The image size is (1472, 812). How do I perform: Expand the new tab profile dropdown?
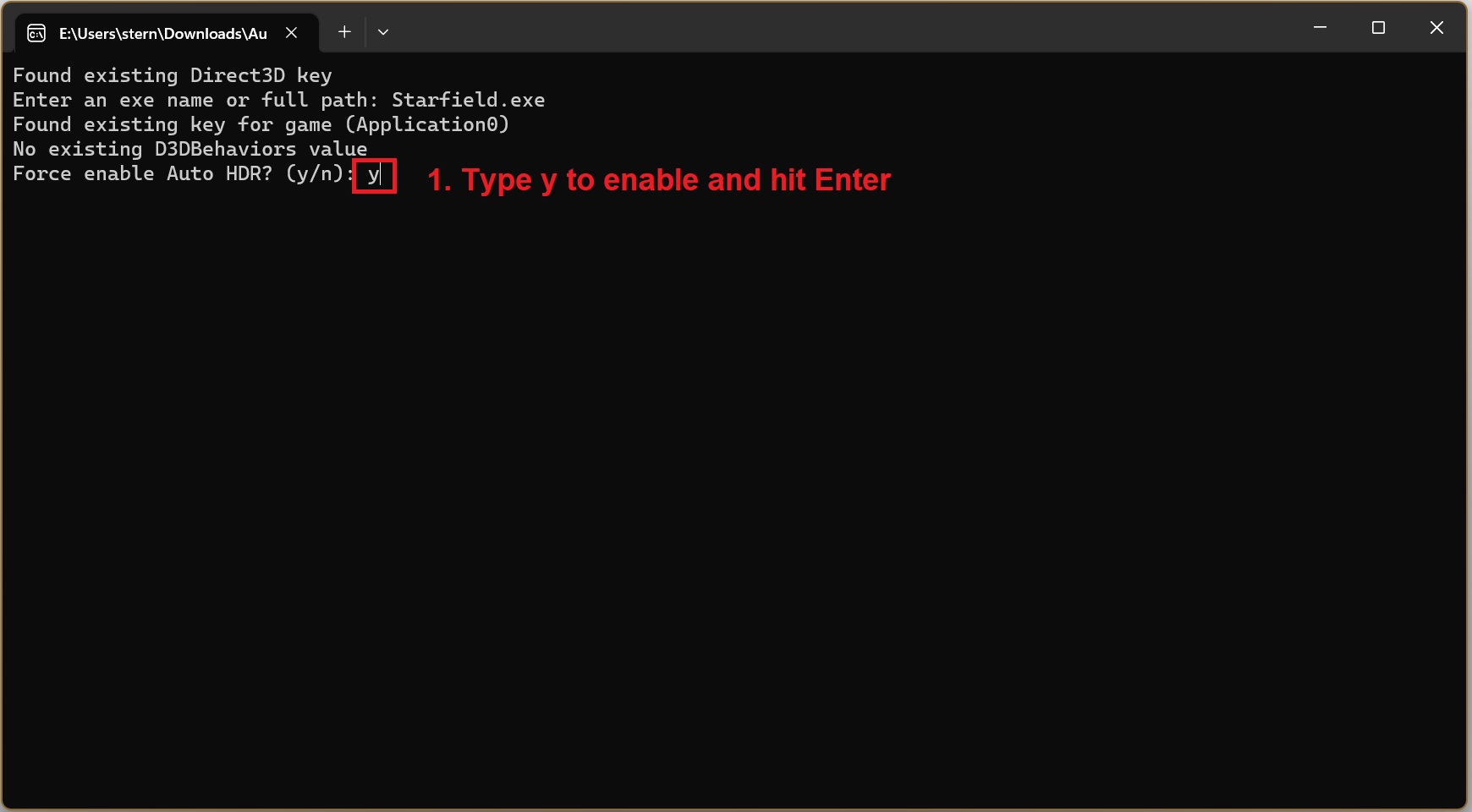tap(383, 32)
